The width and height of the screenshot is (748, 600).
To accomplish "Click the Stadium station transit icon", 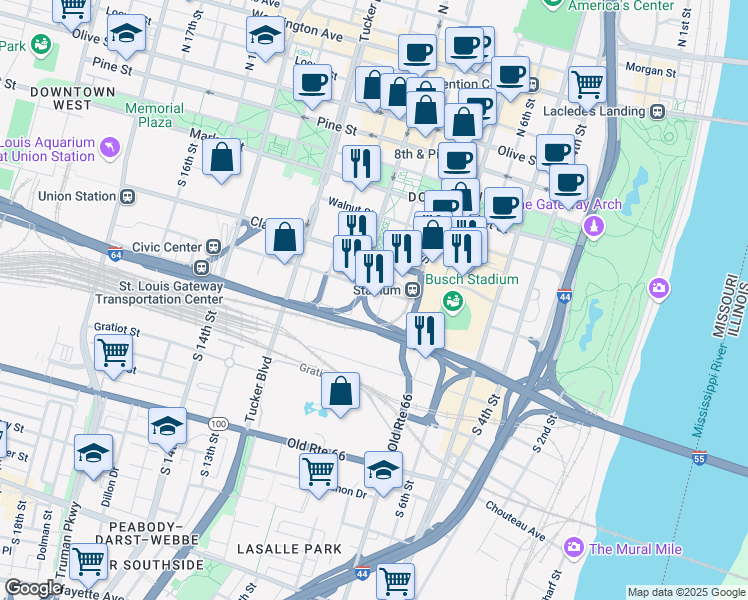I will click(413, 290).
